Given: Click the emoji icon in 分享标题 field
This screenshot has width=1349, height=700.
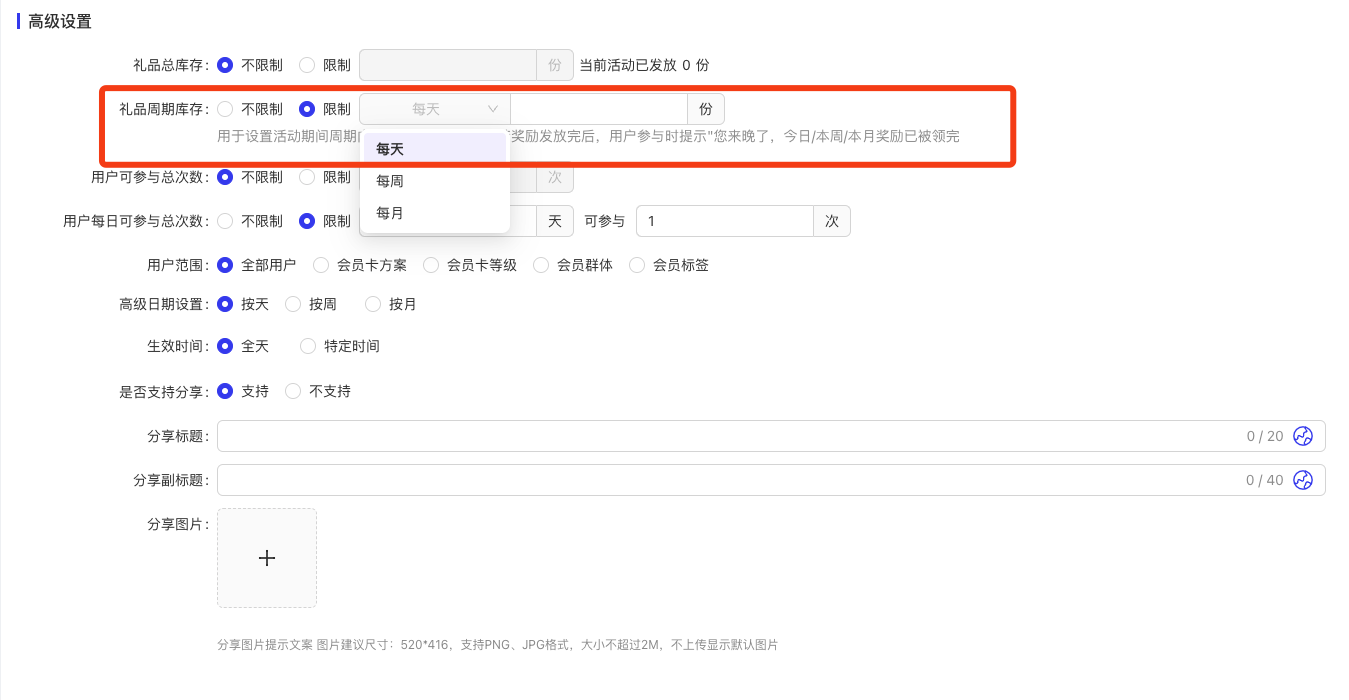Looking at the screenshot, I should coord(1303,436).
